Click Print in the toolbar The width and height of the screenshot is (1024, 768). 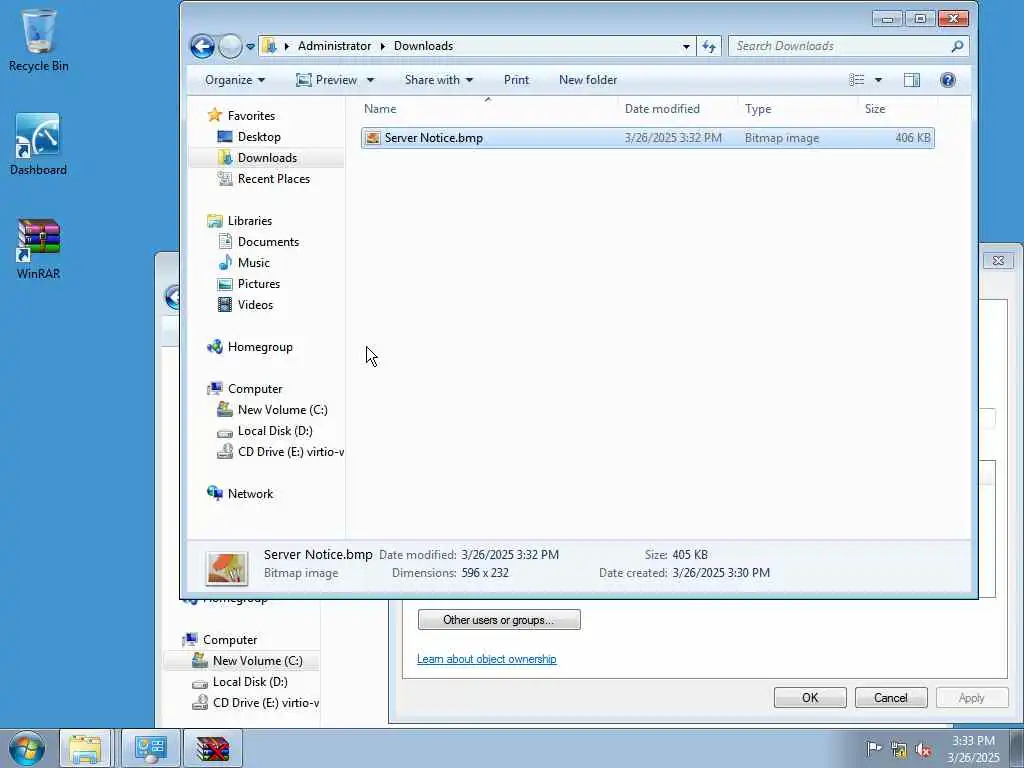pos(516,80)
